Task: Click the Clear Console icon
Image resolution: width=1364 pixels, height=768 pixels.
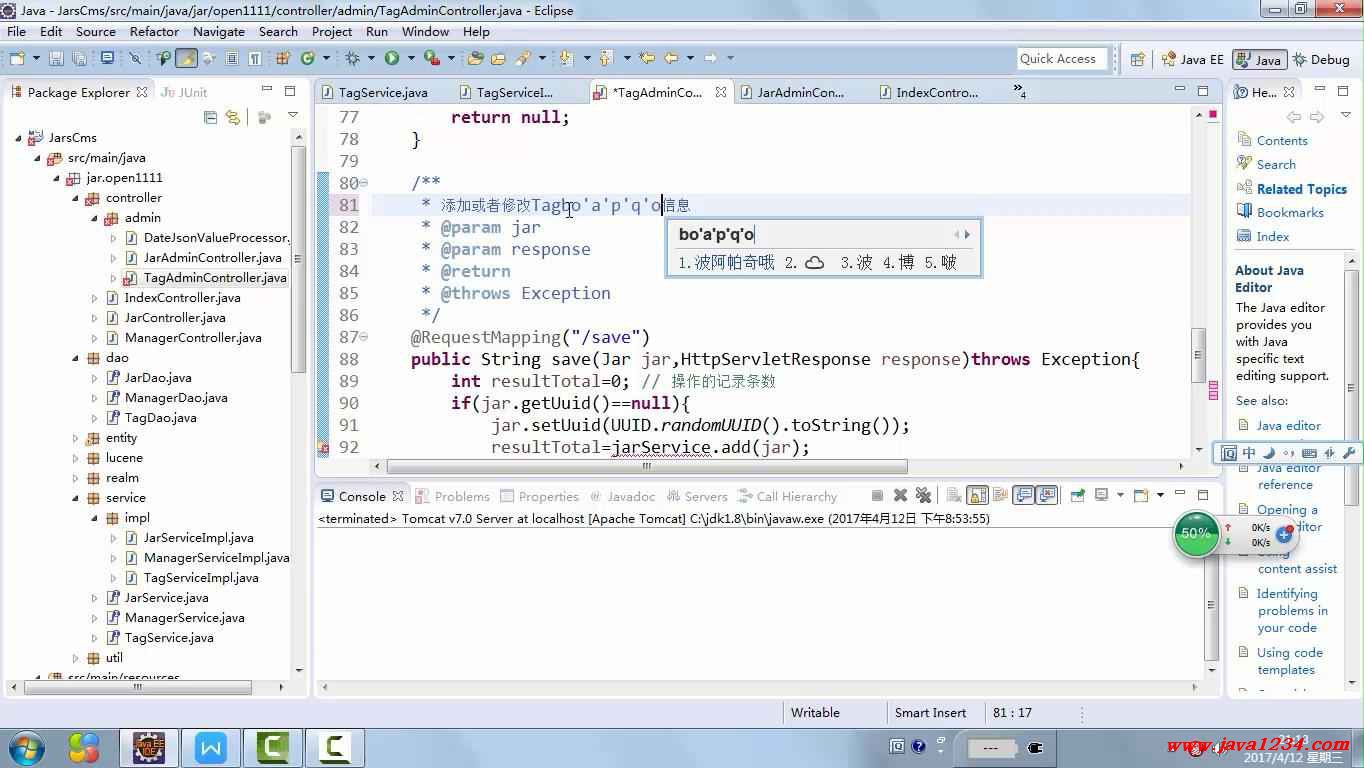Action: pos(954,495)
